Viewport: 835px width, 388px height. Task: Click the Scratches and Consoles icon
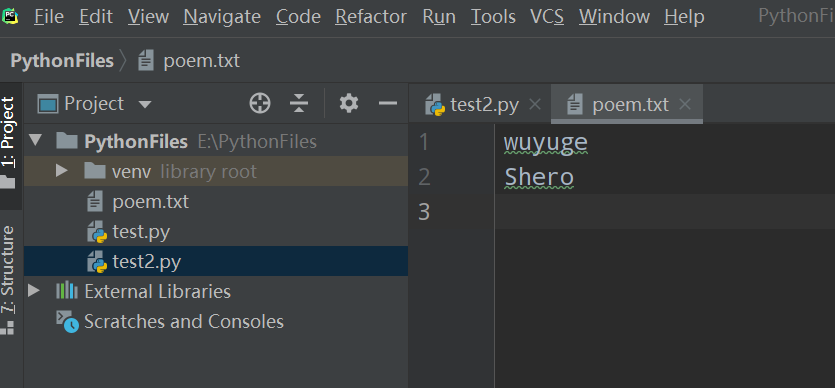pyautogui.click(x=68, y=322)
